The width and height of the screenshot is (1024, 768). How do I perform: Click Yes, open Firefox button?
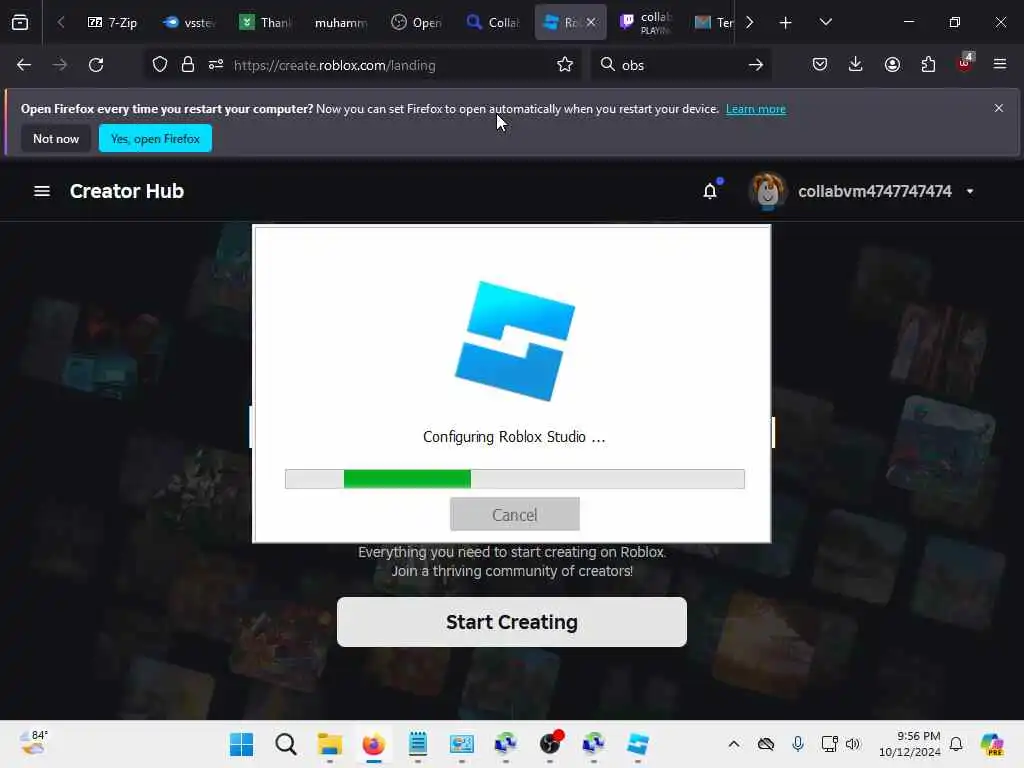155,138
